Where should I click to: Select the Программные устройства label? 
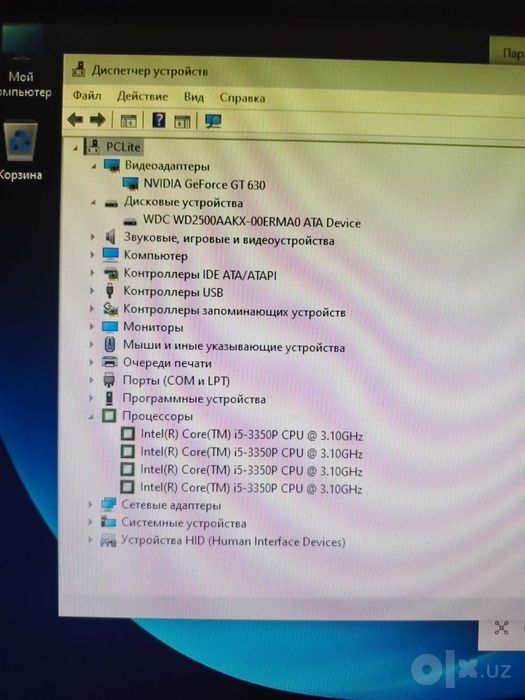coord(194,399)
